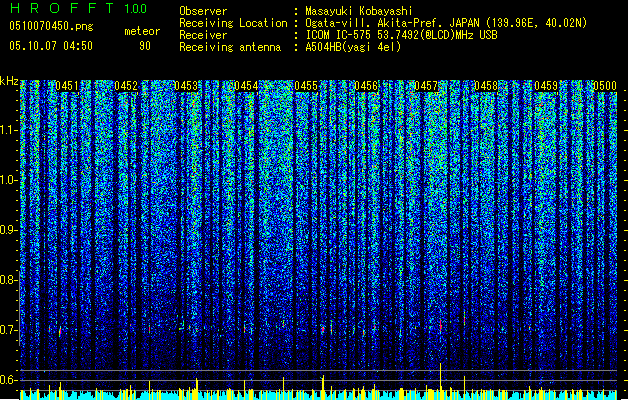The height and width of the screenshot is (400, 629).
Task: Click the red meteor echo just after 0451
Action: point(60,332)
